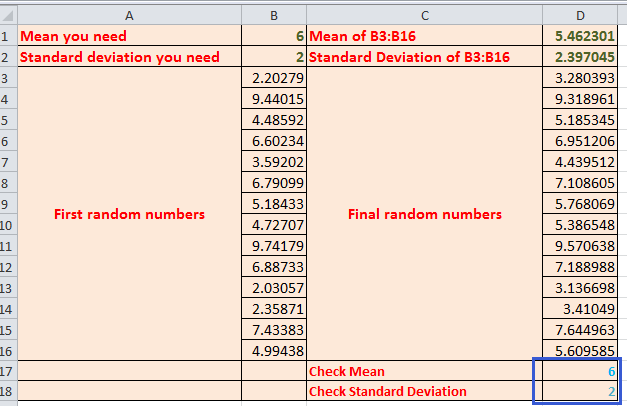Select cell with value 5.609585
The width and height of the screenshot is (627, 406).
pyautogui.click(x=580, y=350)
